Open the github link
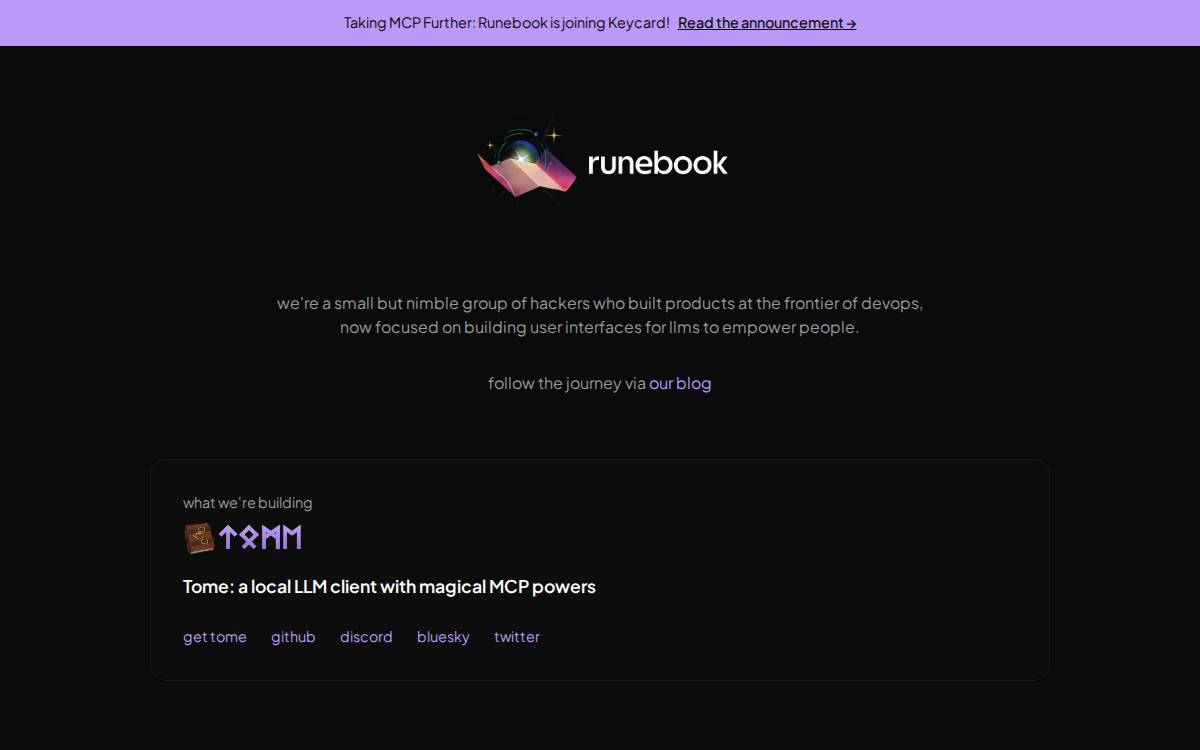 point(293,637)
